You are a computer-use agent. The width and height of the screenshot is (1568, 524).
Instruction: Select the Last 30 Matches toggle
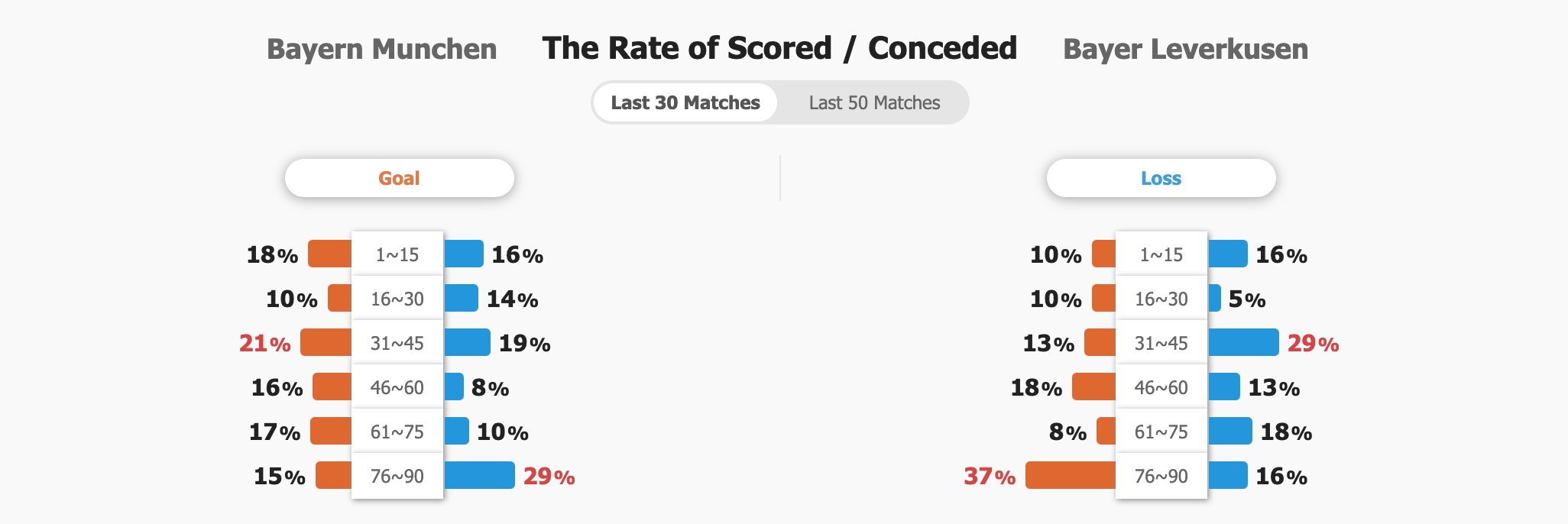(x=685, y=102)
